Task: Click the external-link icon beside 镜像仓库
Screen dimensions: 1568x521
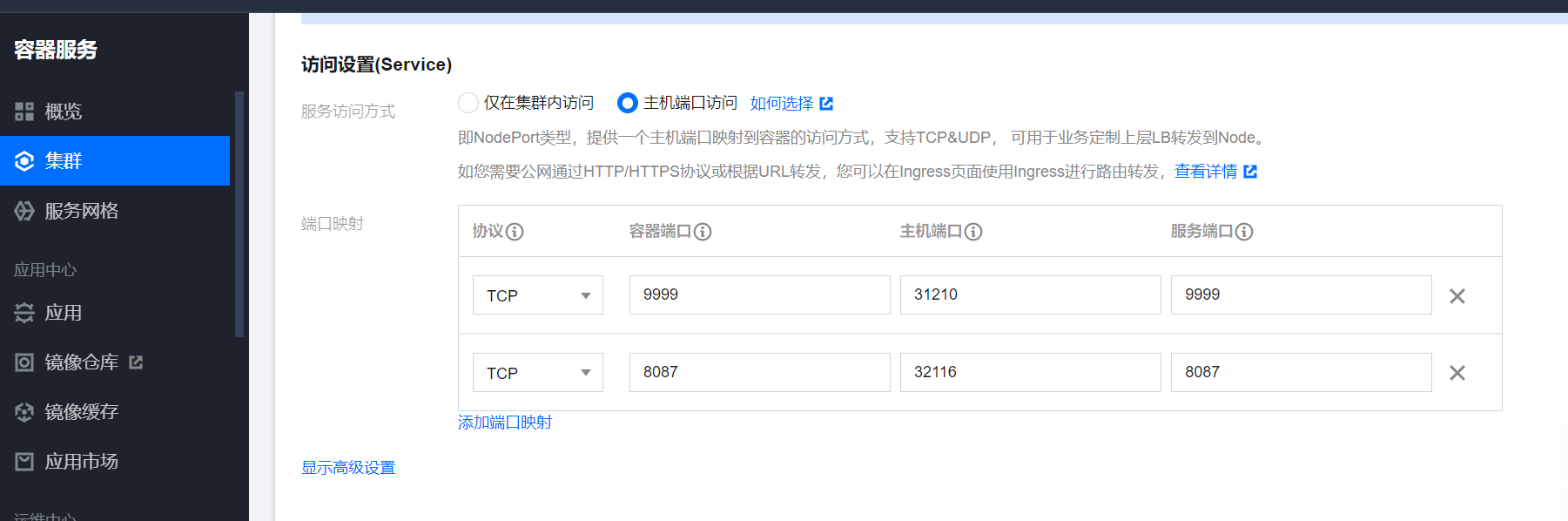Action: pyautogui.click(x=136, y=362)
